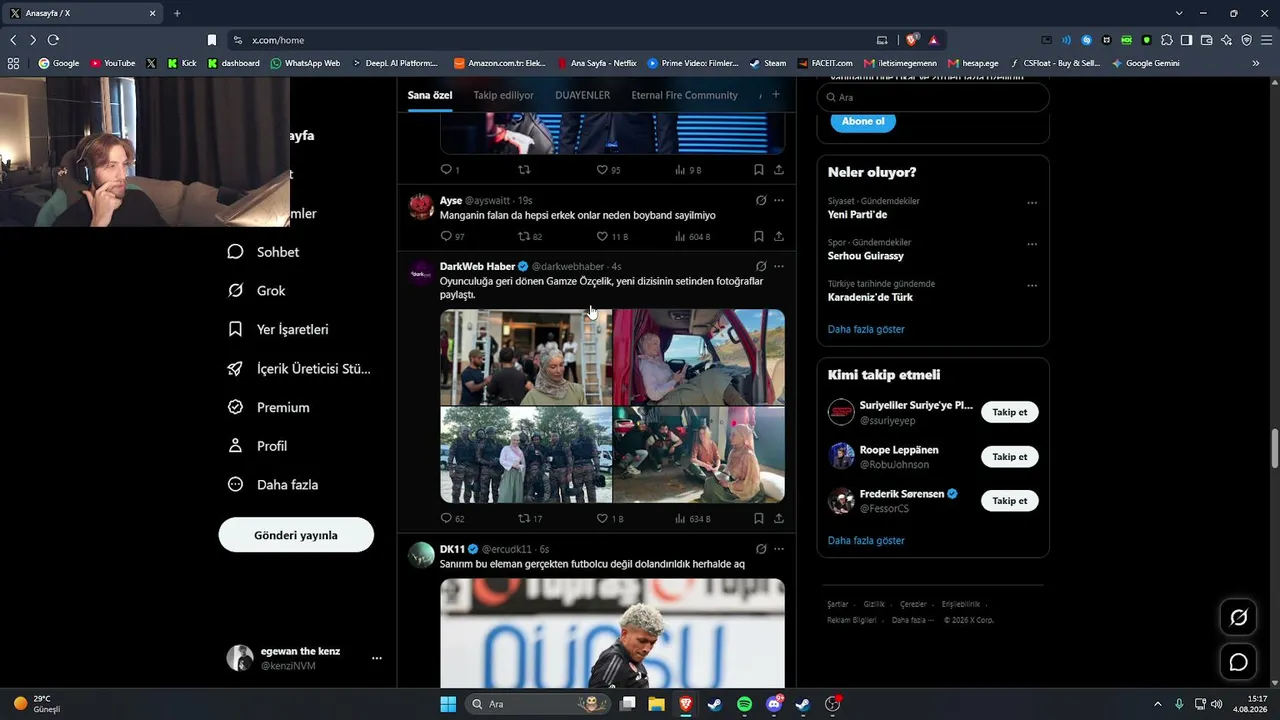
Task: Expand Daha fazla menu in the sidebar
Action: [272, 485]
